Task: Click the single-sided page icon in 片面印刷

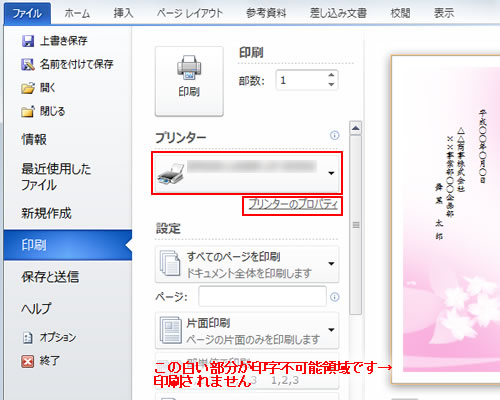Action: coord(170,330)
